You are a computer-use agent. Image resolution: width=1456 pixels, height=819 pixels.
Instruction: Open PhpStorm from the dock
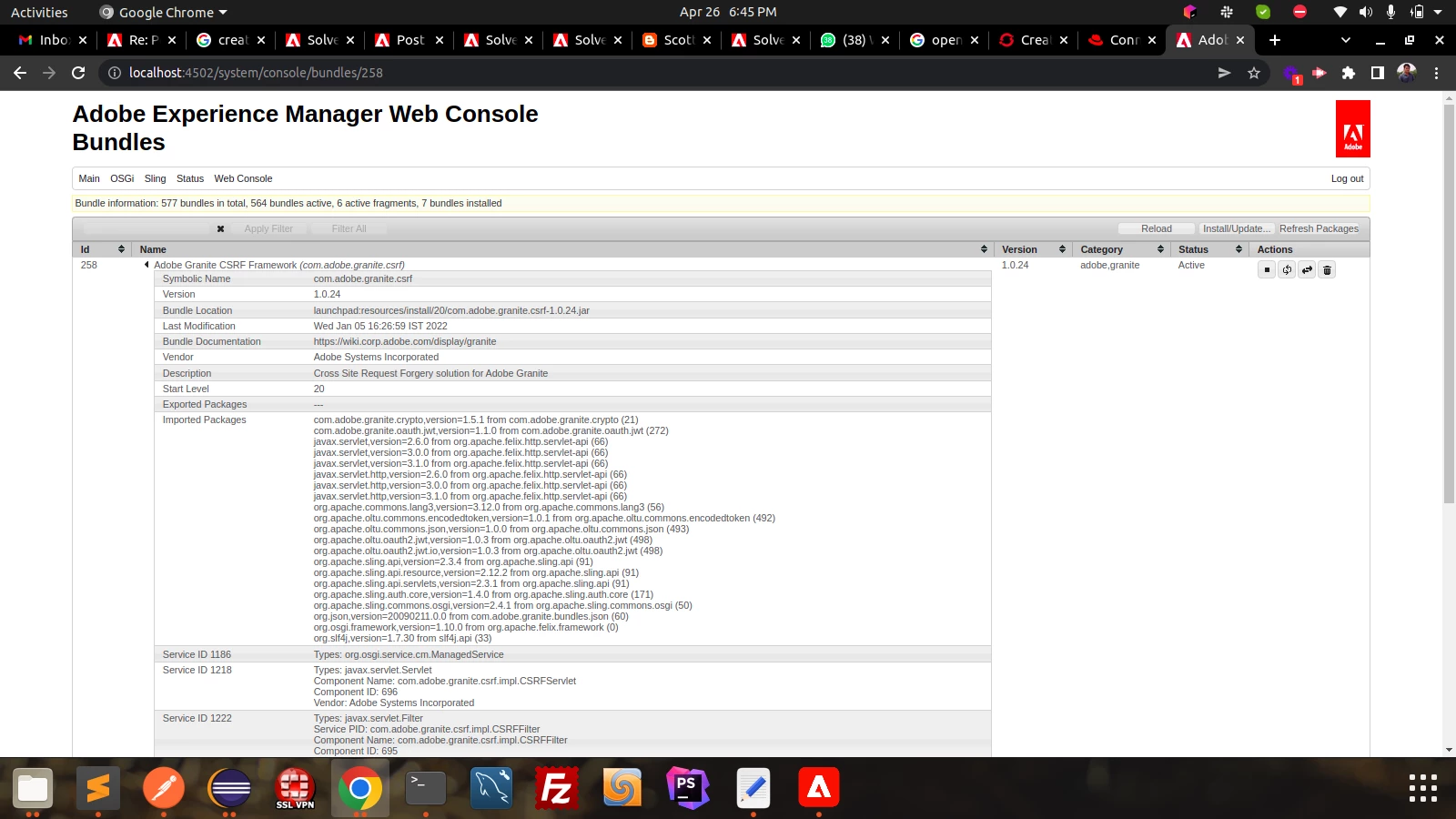pos(688,787)
